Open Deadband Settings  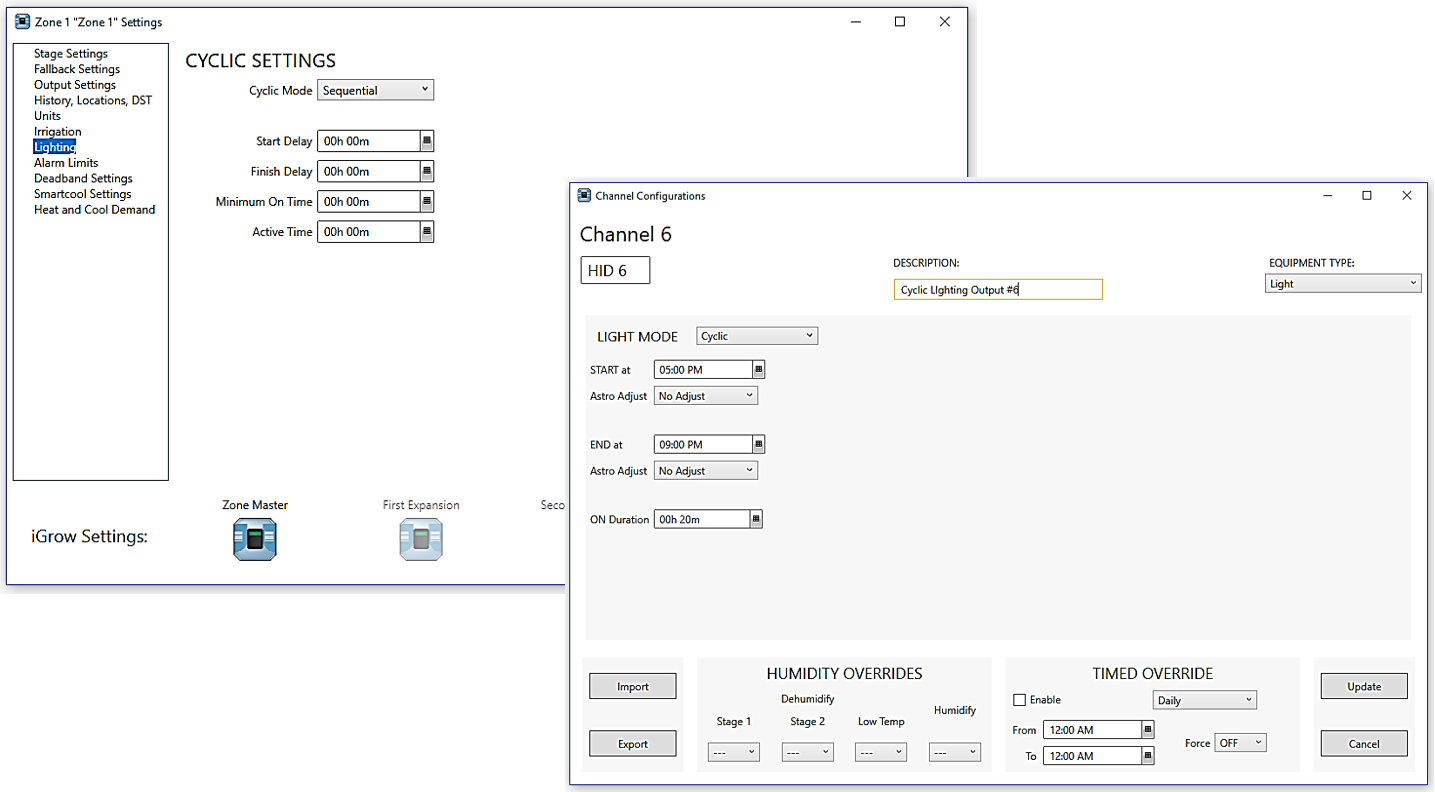tap(83, 178)
